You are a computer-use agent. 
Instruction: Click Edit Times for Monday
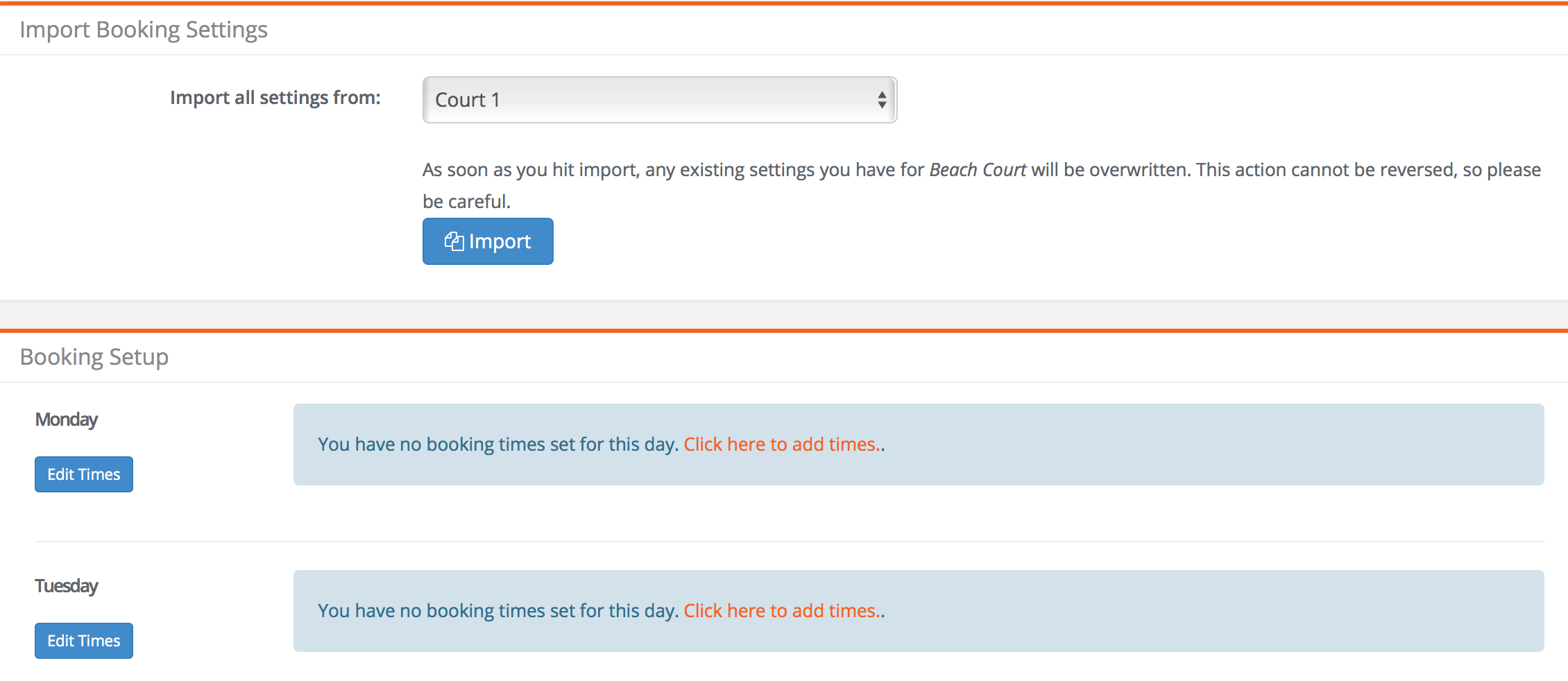pos(84,474)
